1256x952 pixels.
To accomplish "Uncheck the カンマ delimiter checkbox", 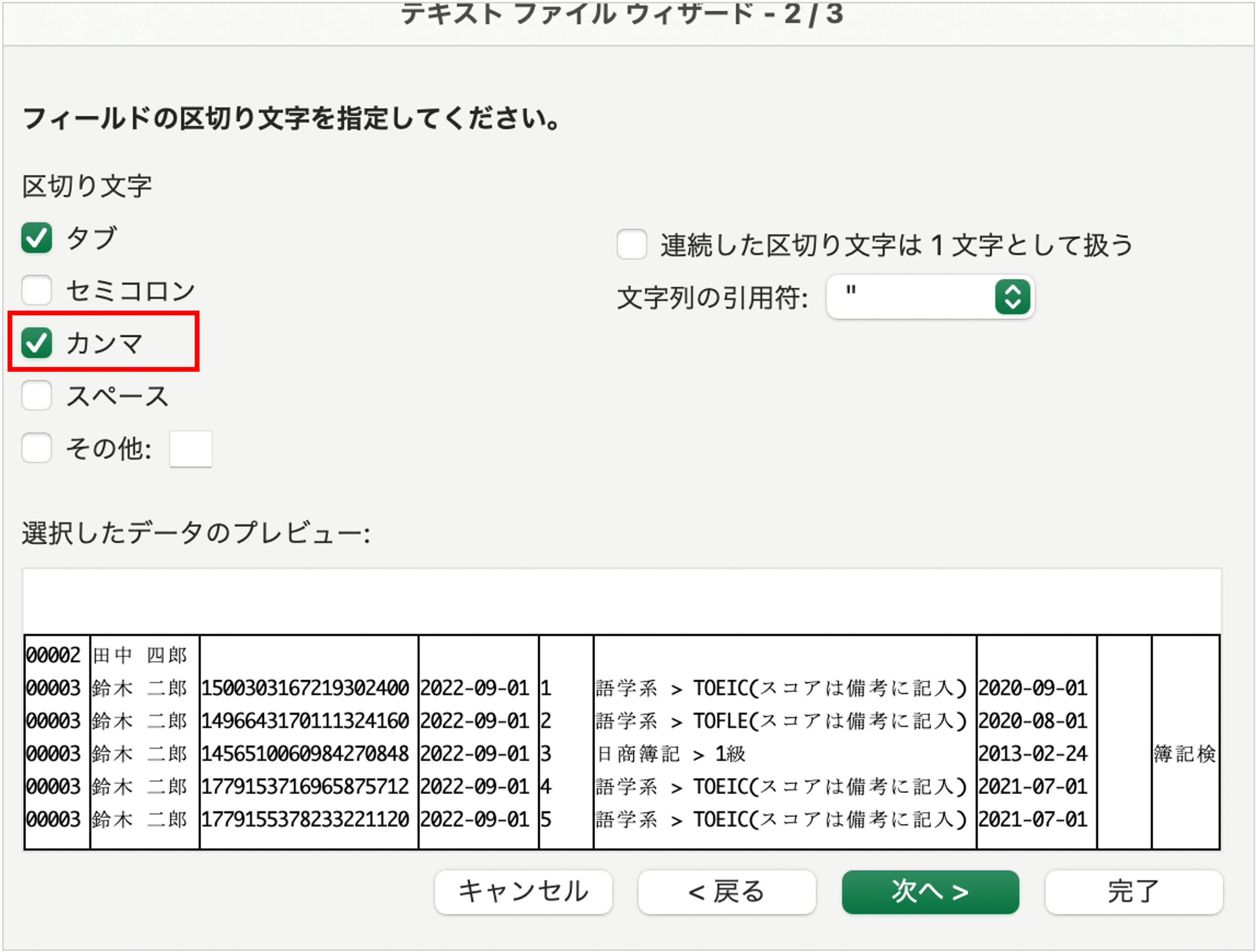I will point(36,343).
